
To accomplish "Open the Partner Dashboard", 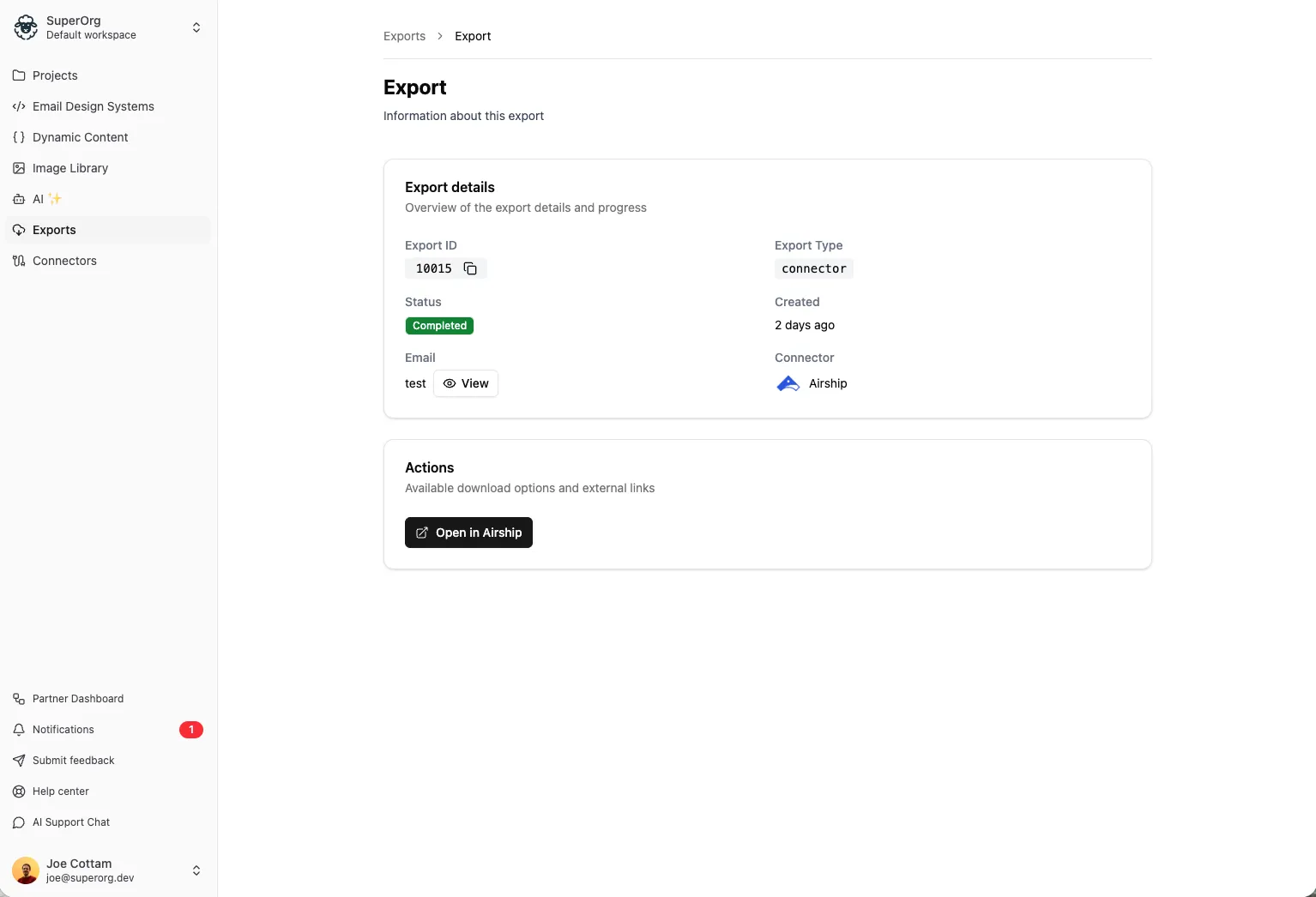I will click(x=77, y=698).
